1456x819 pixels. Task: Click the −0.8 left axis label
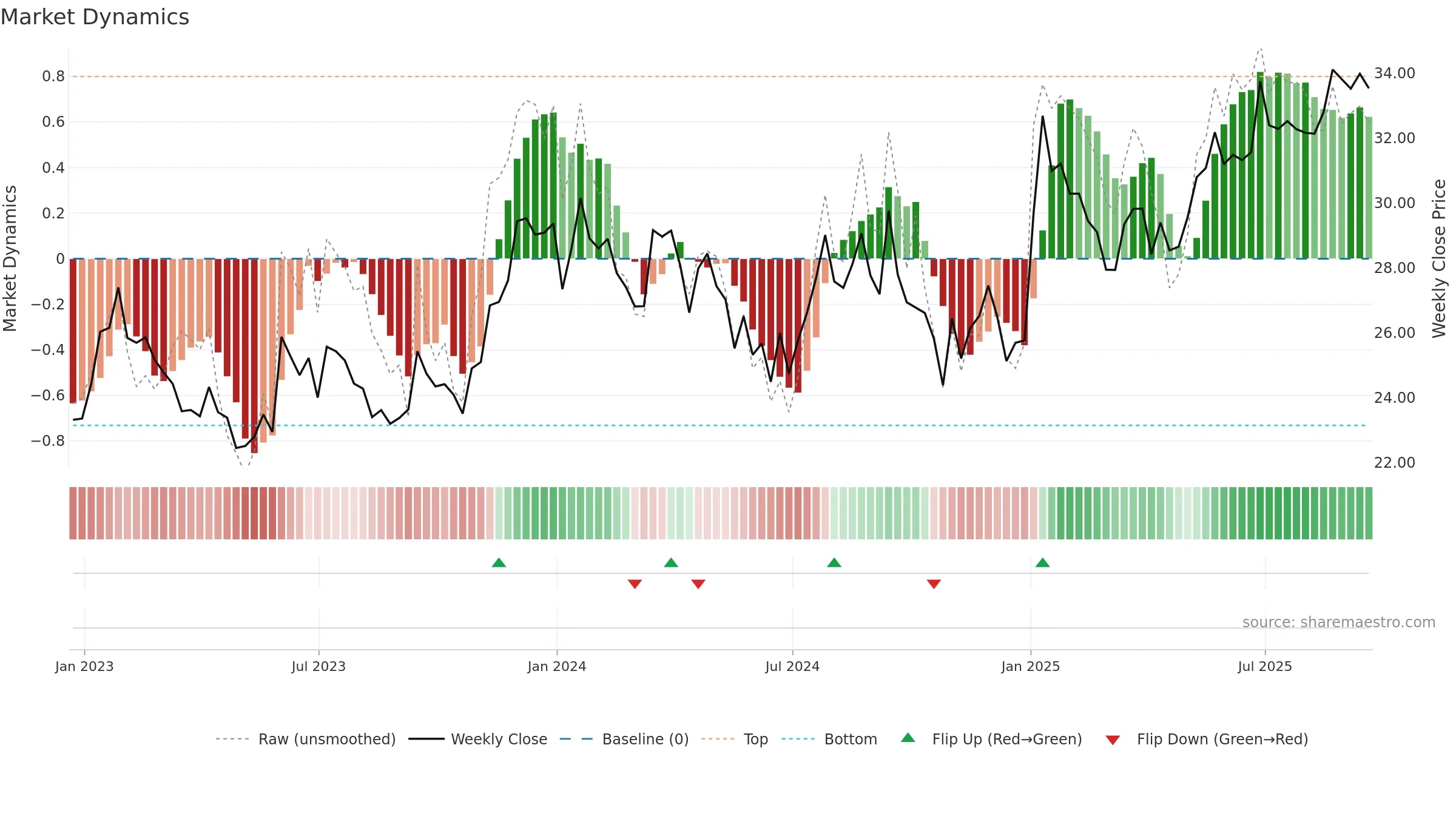point(47,440)
